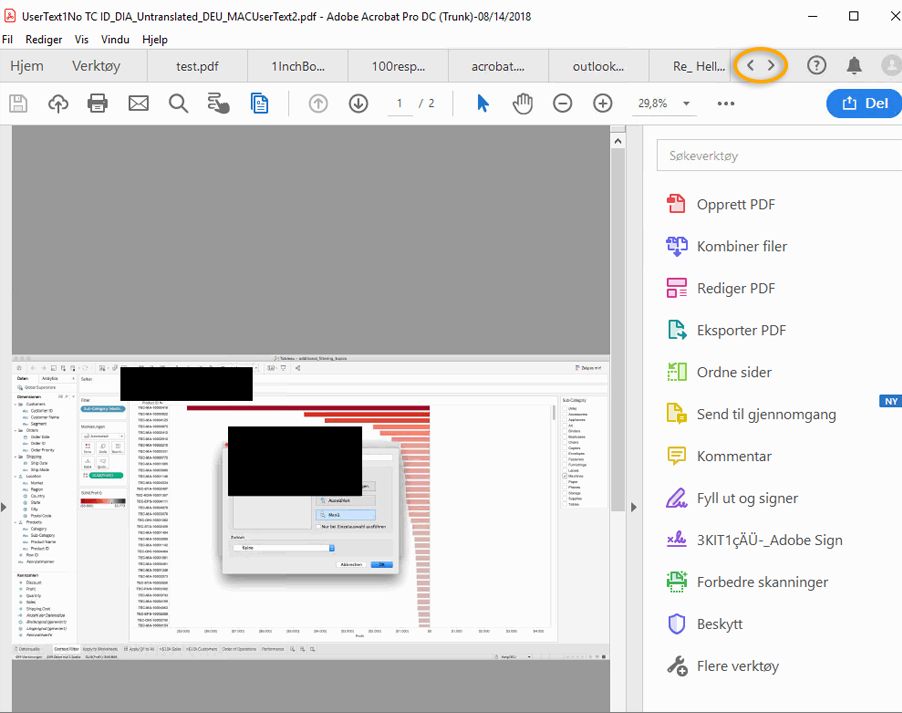Zoom out with the minus icon
This screenshot has width=902, height=713.
(x=562, y=103)
